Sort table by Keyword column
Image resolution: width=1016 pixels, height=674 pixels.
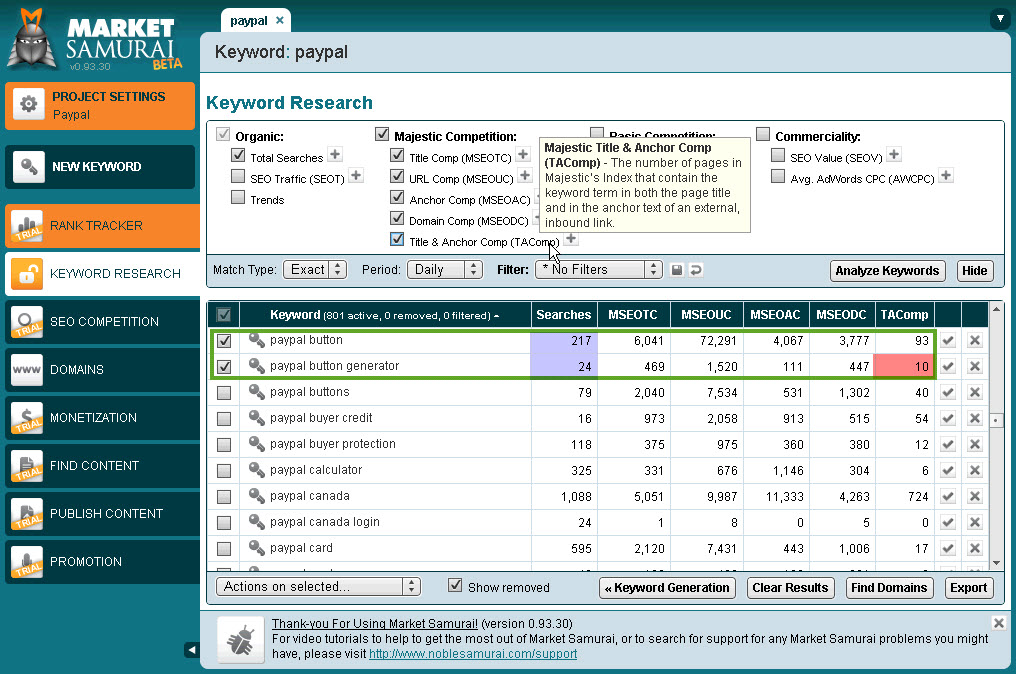pos(385,315)
